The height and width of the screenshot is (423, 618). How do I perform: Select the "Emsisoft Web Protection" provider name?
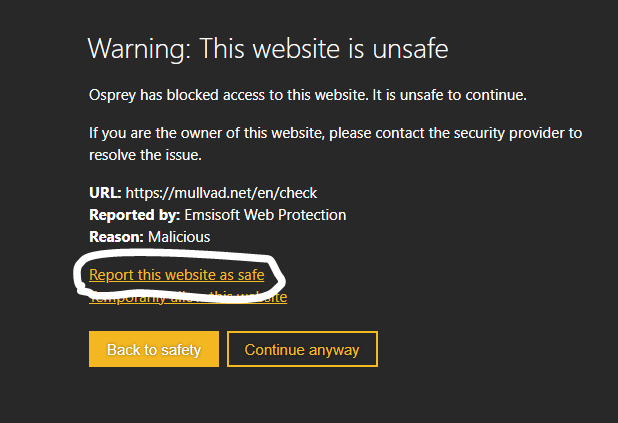click(263, 215)
